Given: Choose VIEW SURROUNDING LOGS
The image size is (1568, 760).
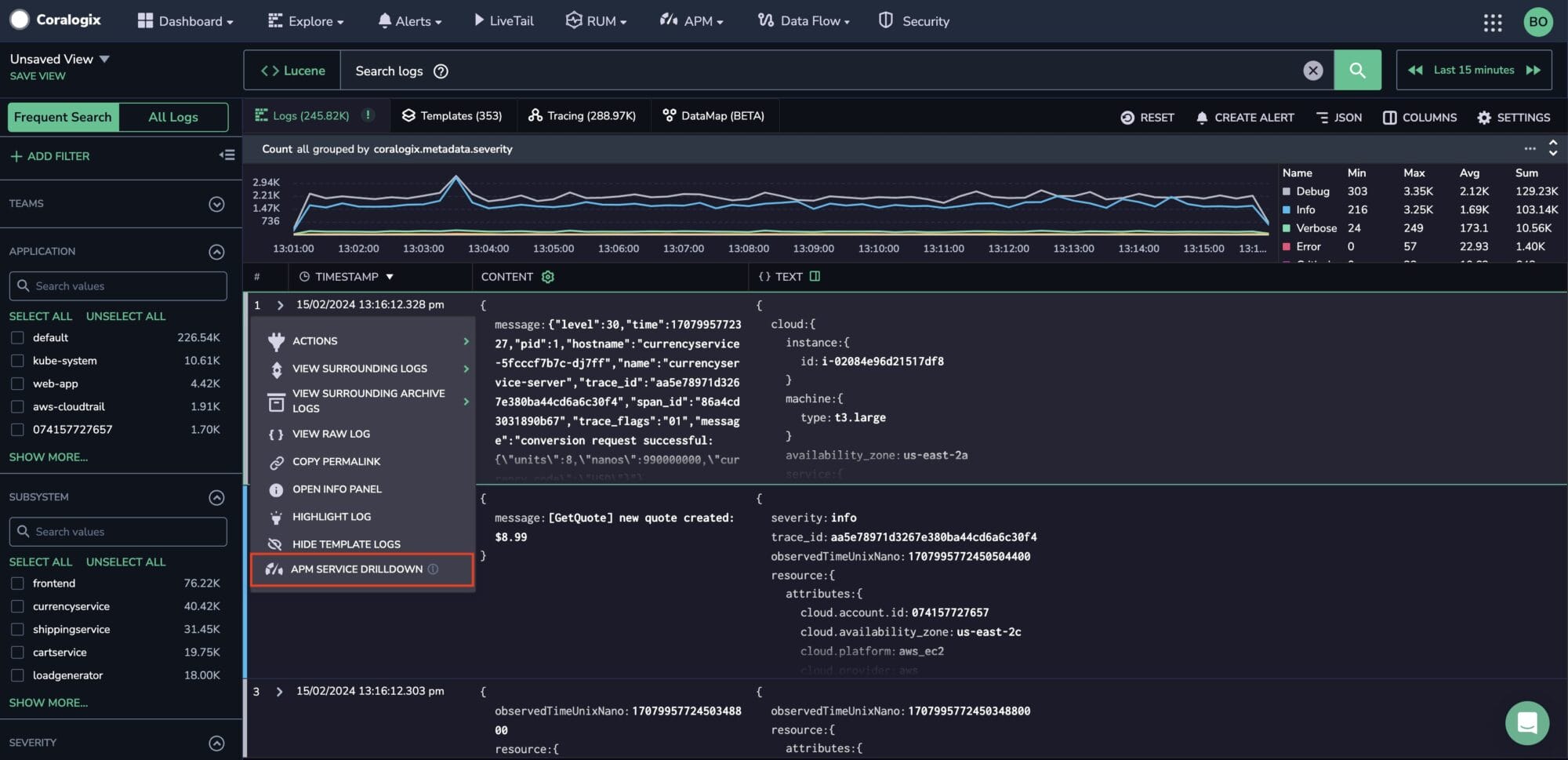Looking at the screenshot, I should tap(363, 369).
